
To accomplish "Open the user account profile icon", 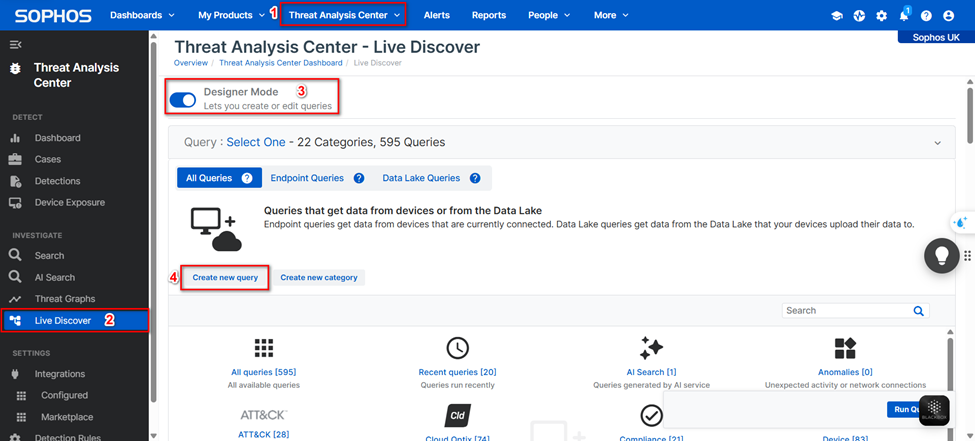I will (x=949, y=16).
